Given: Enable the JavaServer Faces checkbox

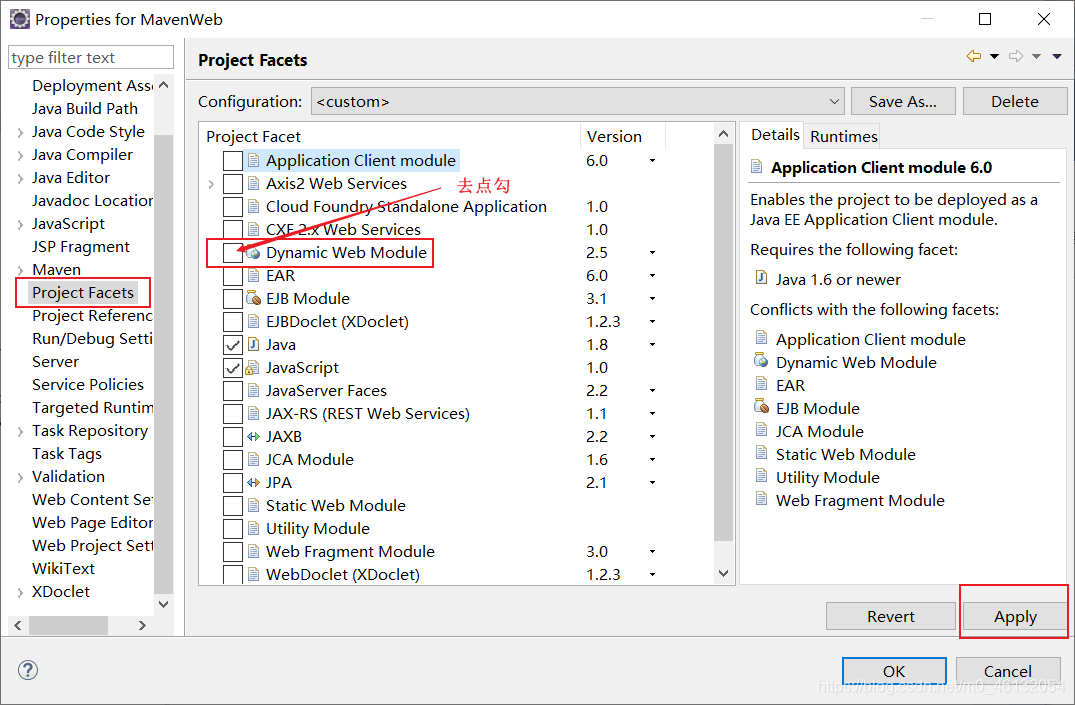Looking at the screenshot, I should pyautogui.click(x=232, y=391).
